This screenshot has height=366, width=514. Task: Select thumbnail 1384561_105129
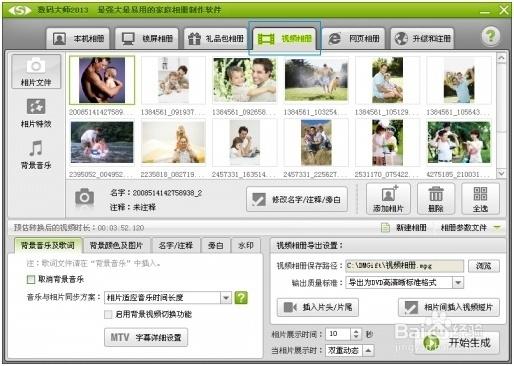coord(387,80)
